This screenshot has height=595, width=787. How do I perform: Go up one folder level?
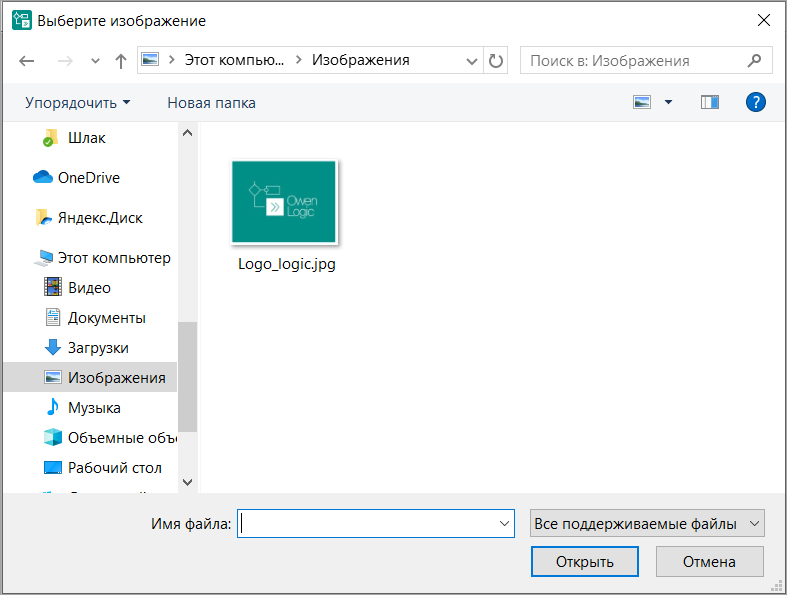pos(121,60)
